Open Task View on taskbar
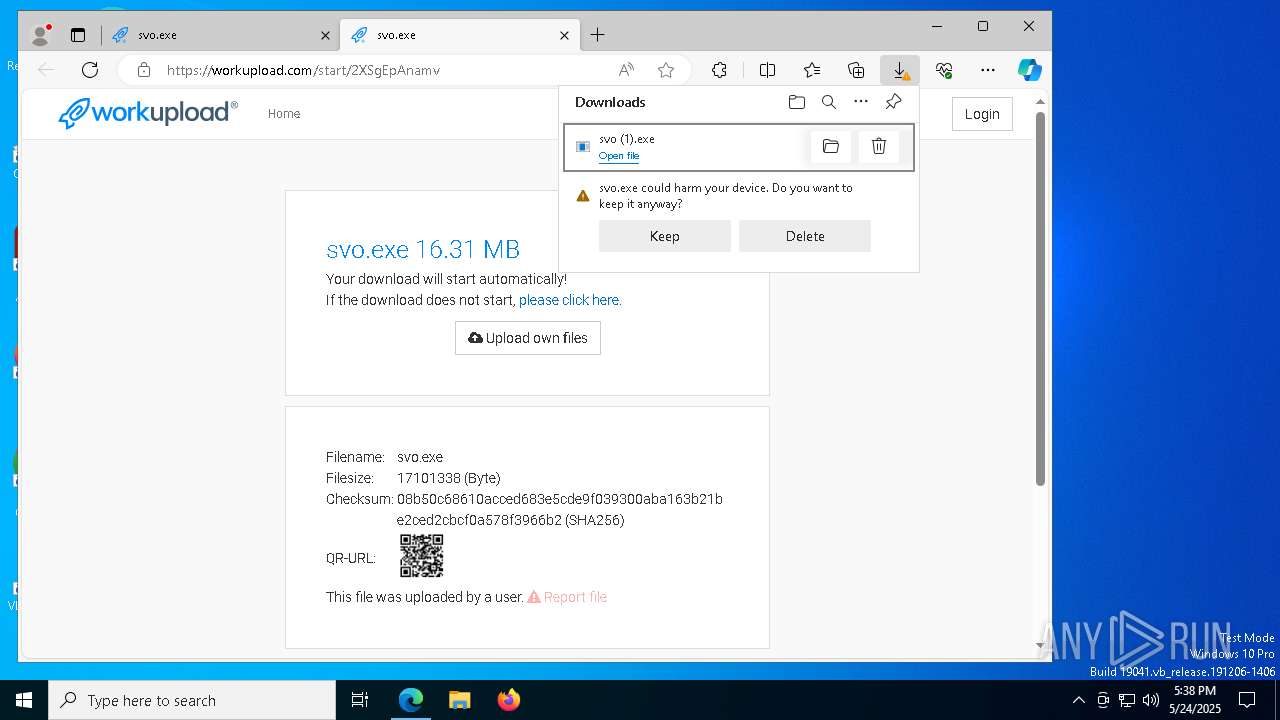 (x=360, y=700)
